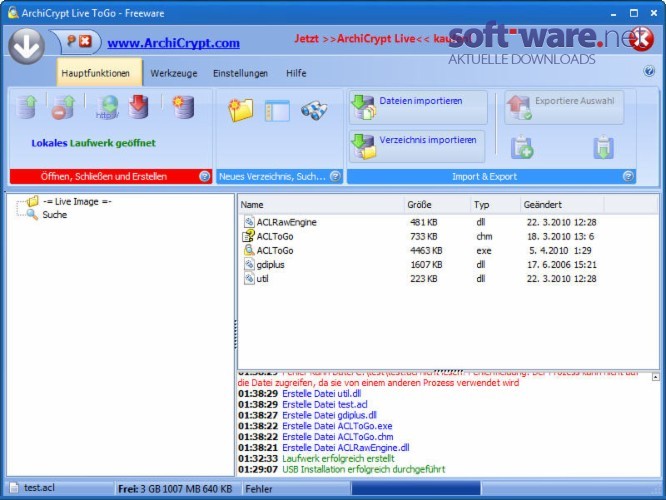
Task: Click close drive icon with red minus
Action: pyautogui.click(x=63, y=107)
